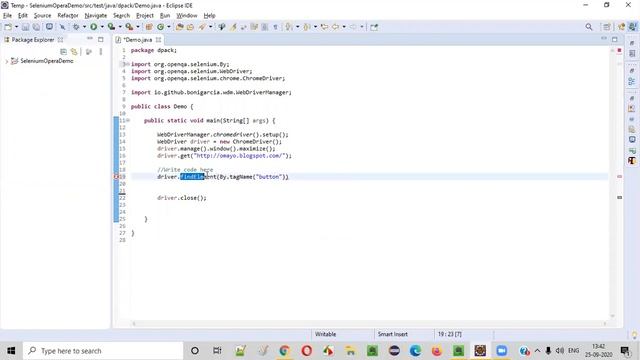Toggle Block Selection Mode icon

point(265,27)
